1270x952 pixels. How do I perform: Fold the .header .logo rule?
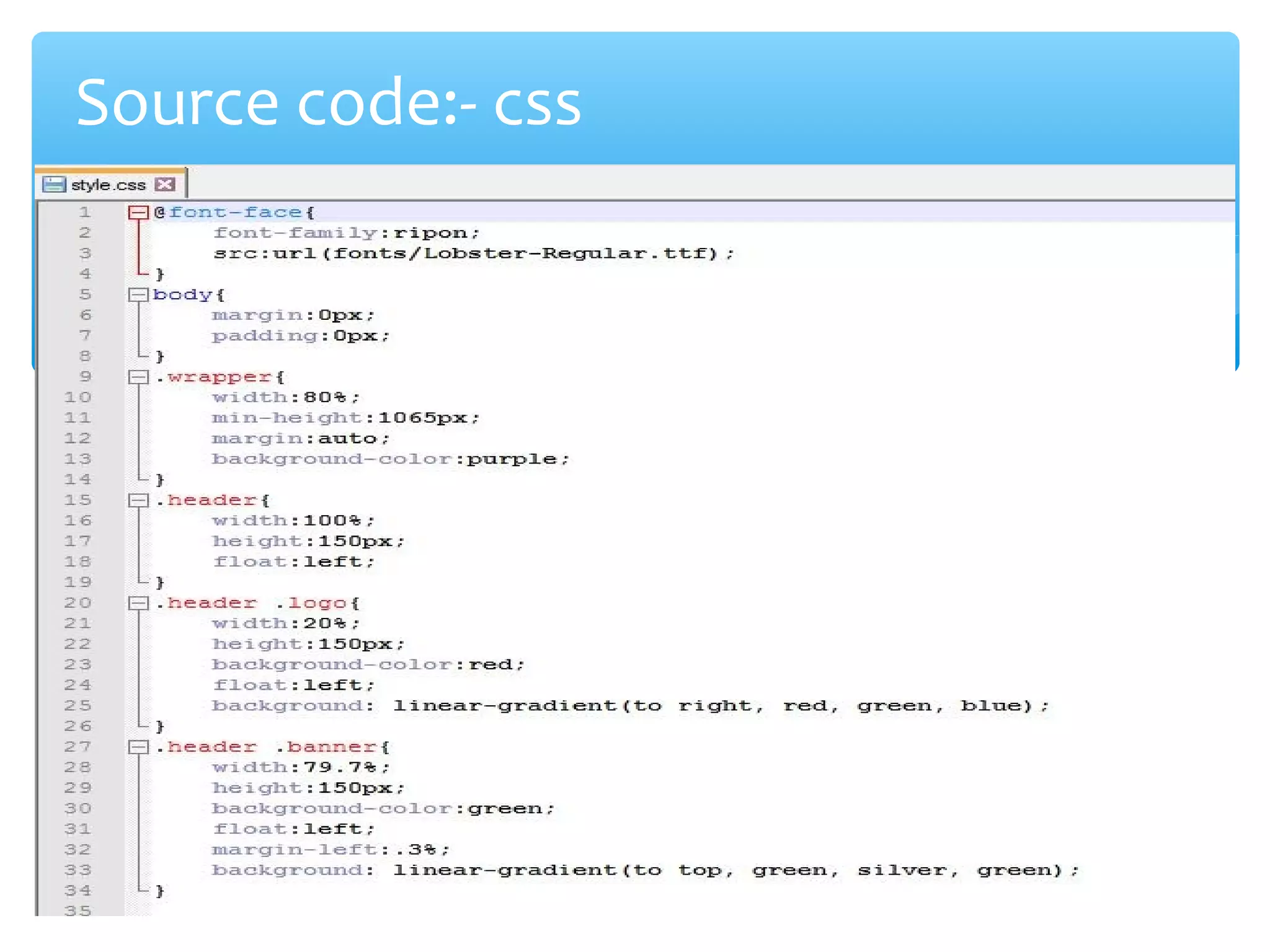click(138, 603)
